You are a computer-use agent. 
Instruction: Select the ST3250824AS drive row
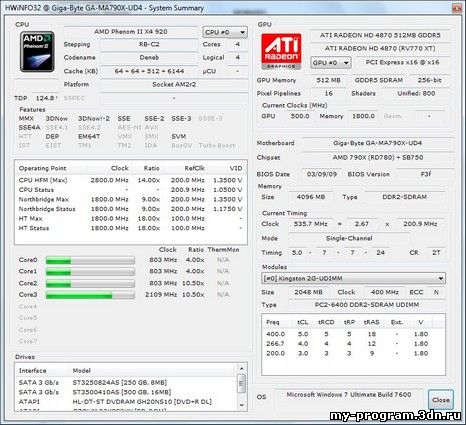click(126, 382)
